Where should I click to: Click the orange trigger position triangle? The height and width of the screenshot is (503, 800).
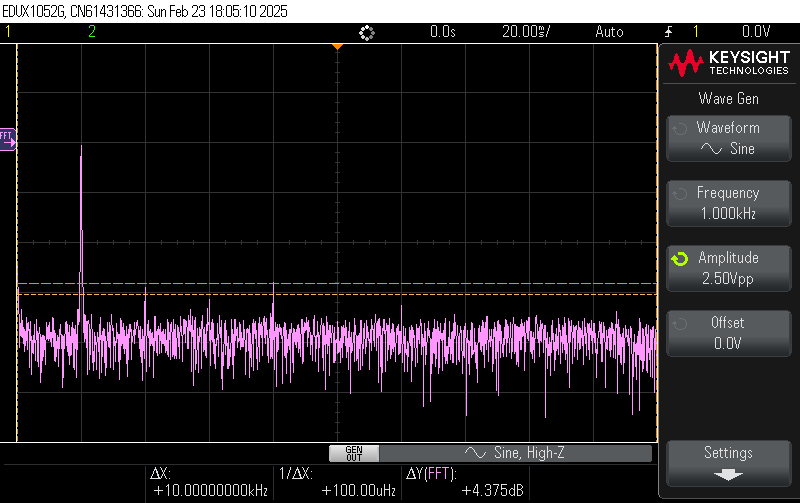(338, 47)
